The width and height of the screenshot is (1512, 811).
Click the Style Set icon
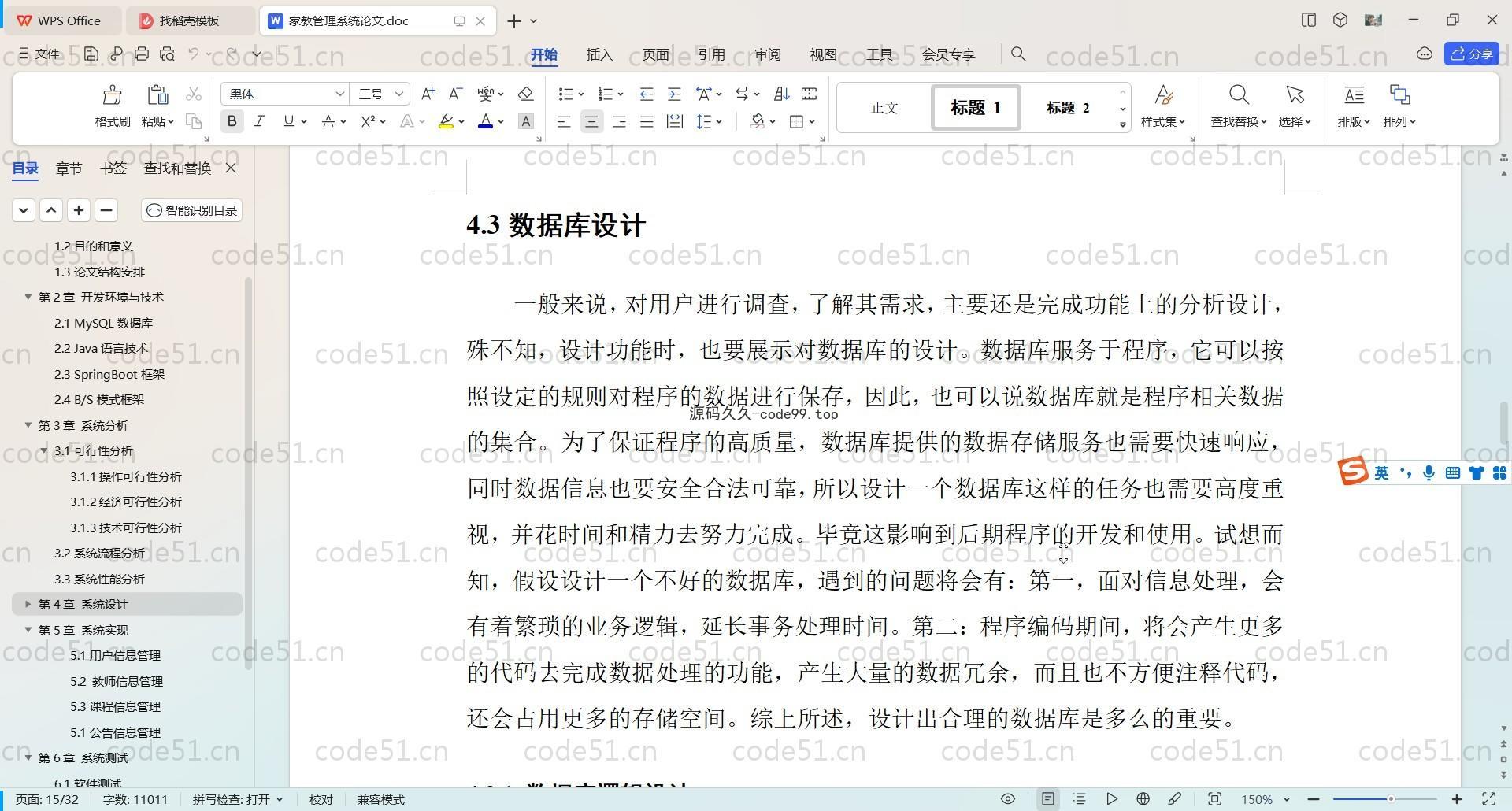(x=1163, y=95)
